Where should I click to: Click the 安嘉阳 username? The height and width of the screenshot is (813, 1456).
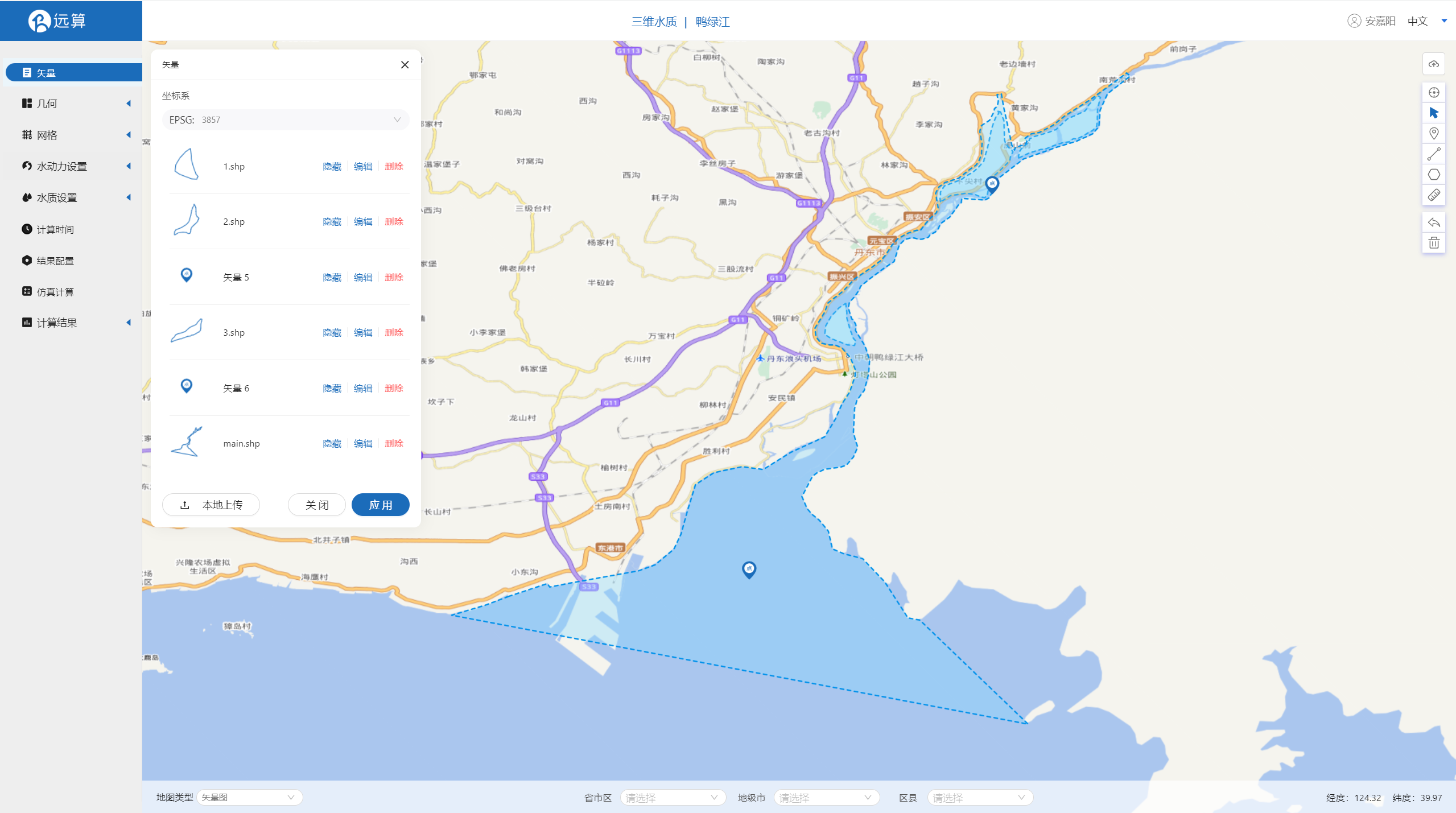[x=1380, y=21]
